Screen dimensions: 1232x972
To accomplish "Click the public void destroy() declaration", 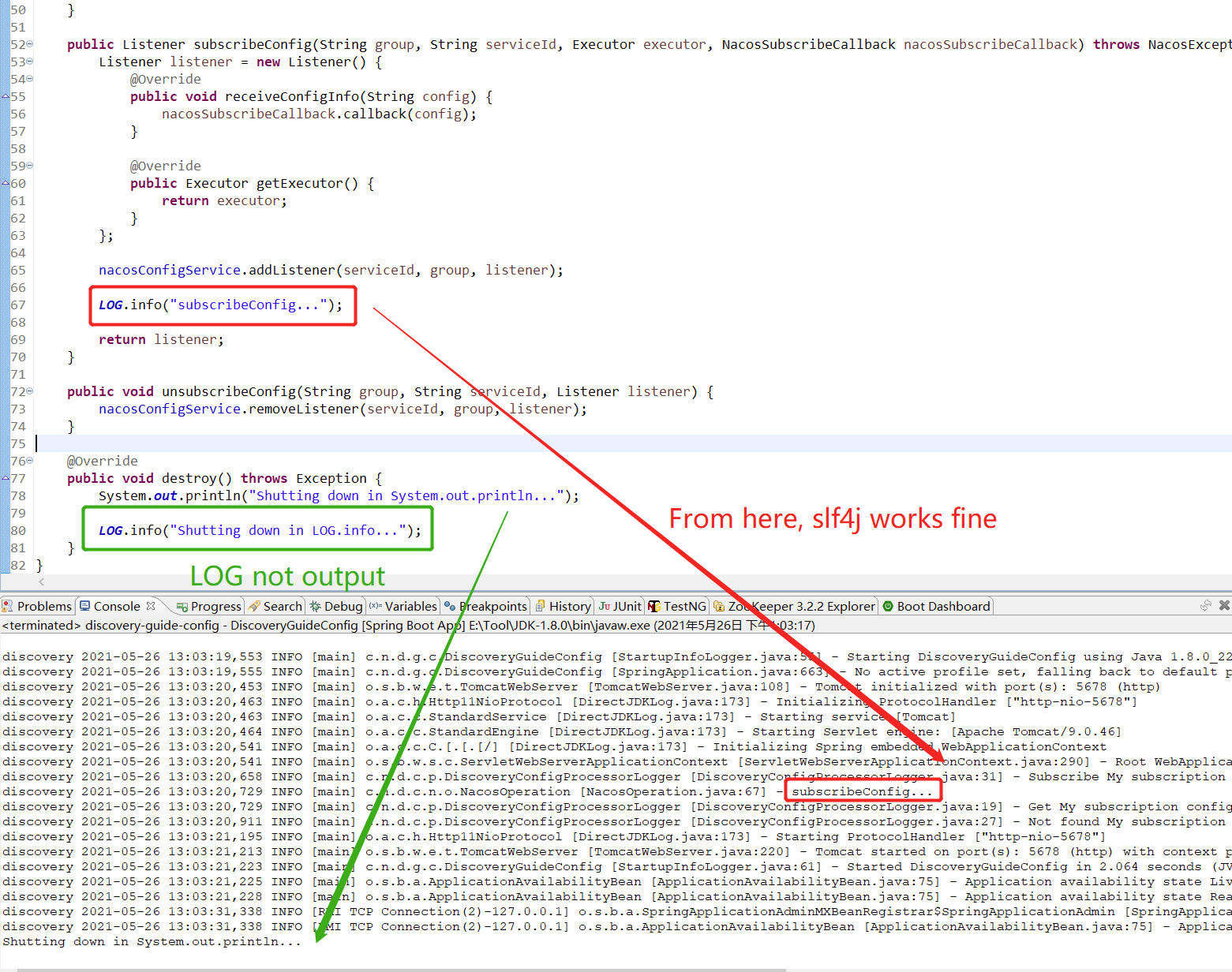I will [x=224, y=478].
